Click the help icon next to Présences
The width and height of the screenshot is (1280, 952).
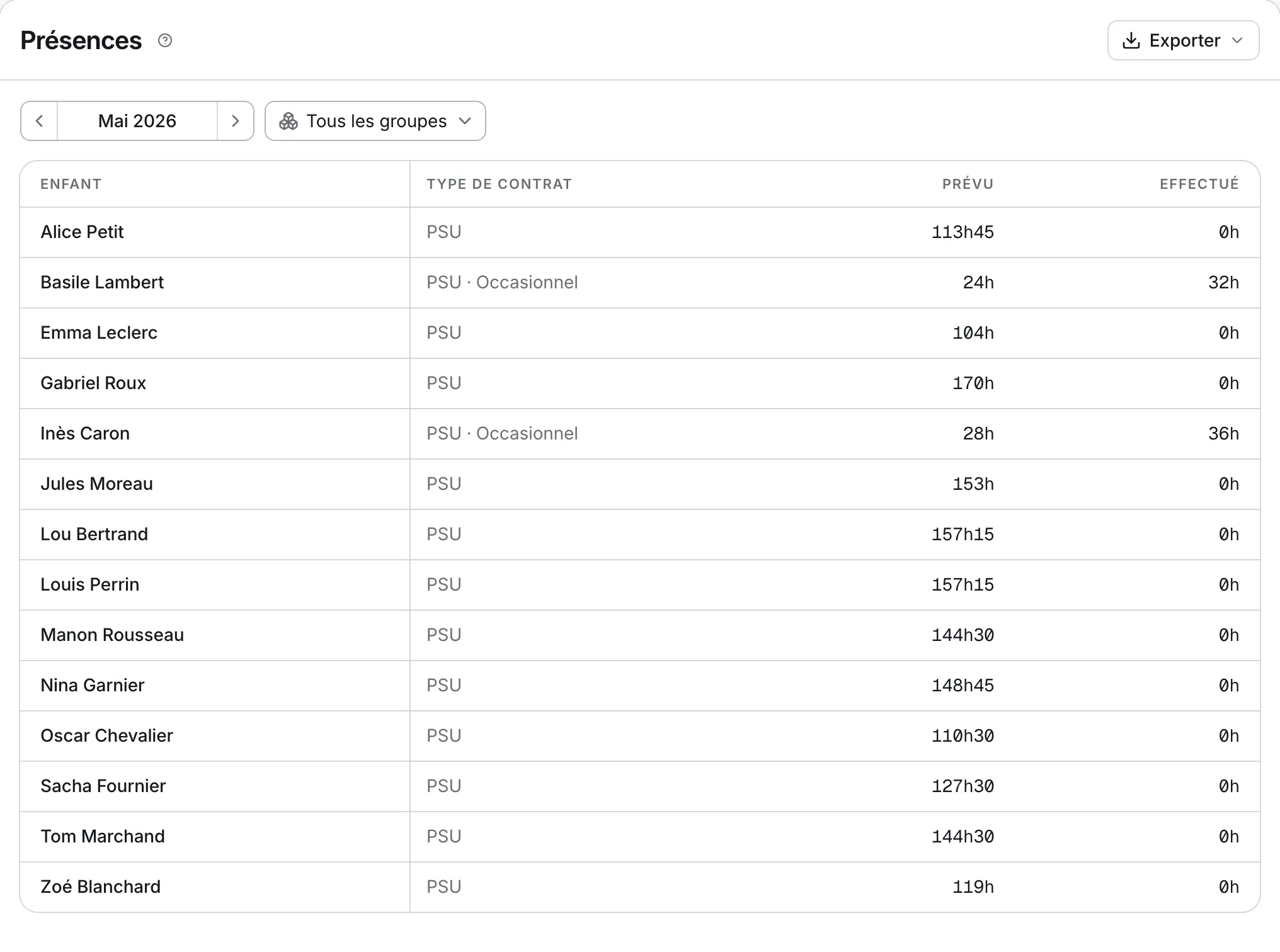coord(165,40)
